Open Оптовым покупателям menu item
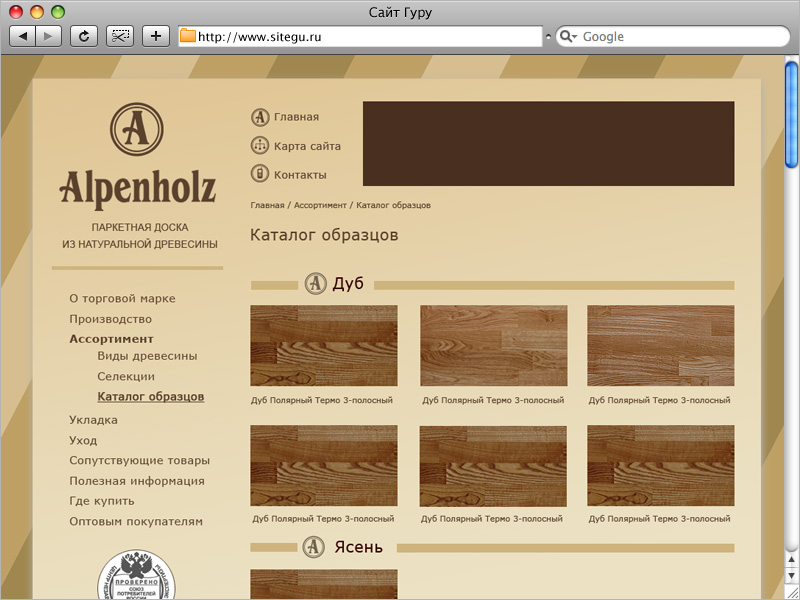Viewport: 800px width, 600px height. pyautogui.click(x=136, y=521)
